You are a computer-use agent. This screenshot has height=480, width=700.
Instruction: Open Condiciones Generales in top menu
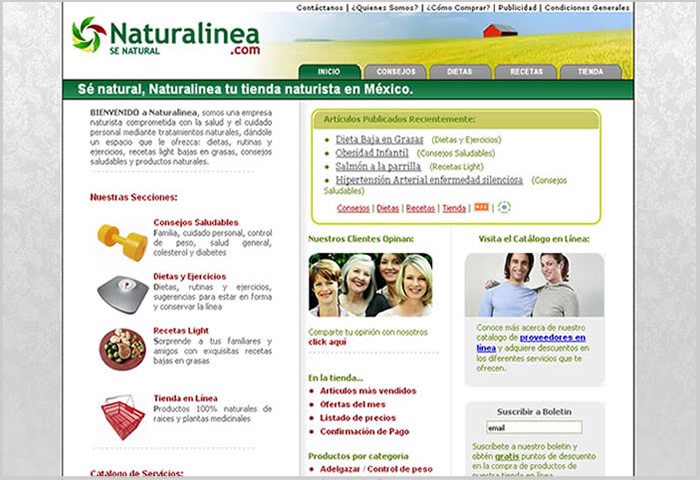click(x=587, y=8)
